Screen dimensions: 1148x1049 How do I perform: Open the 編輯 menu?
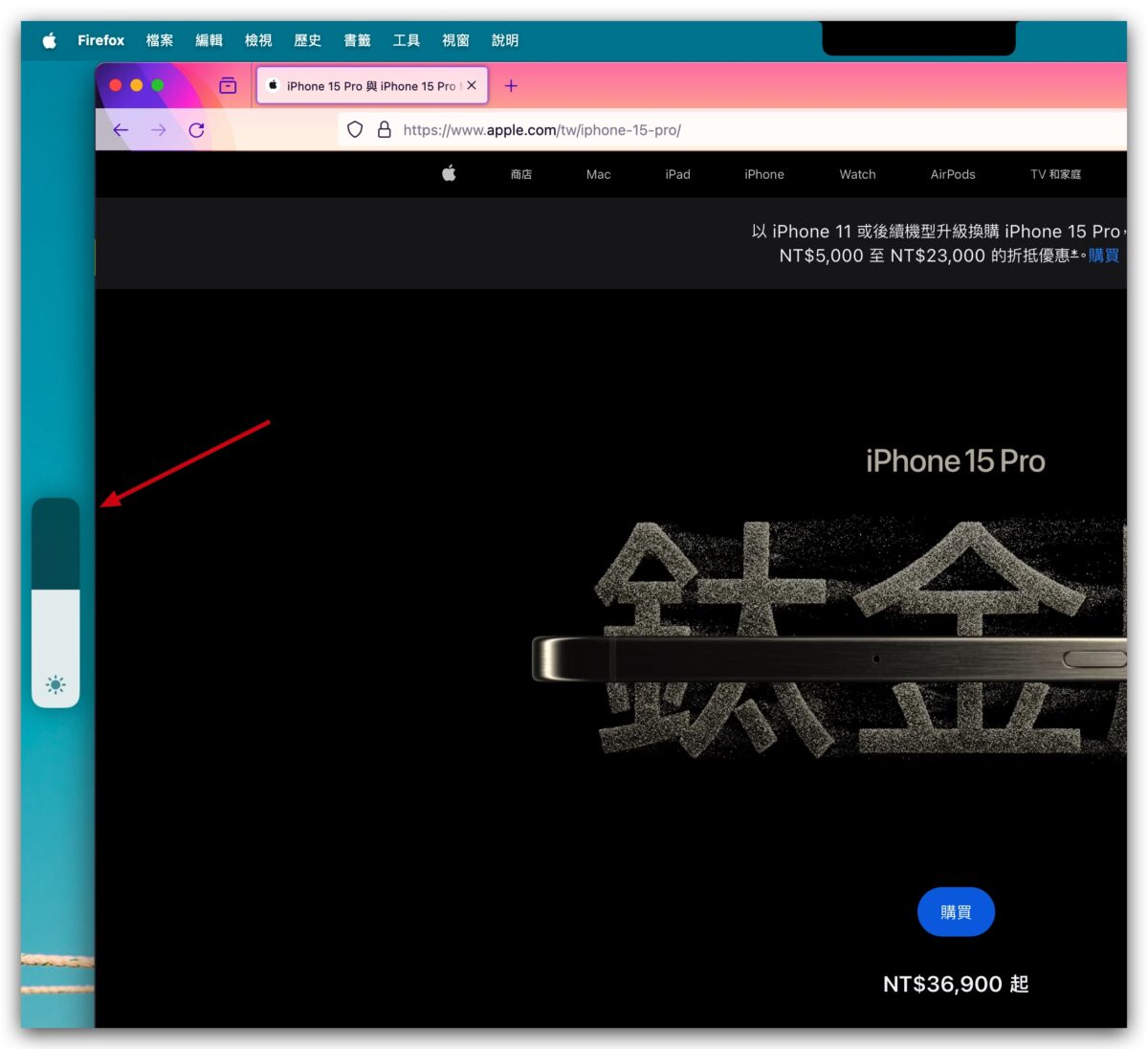209,40
